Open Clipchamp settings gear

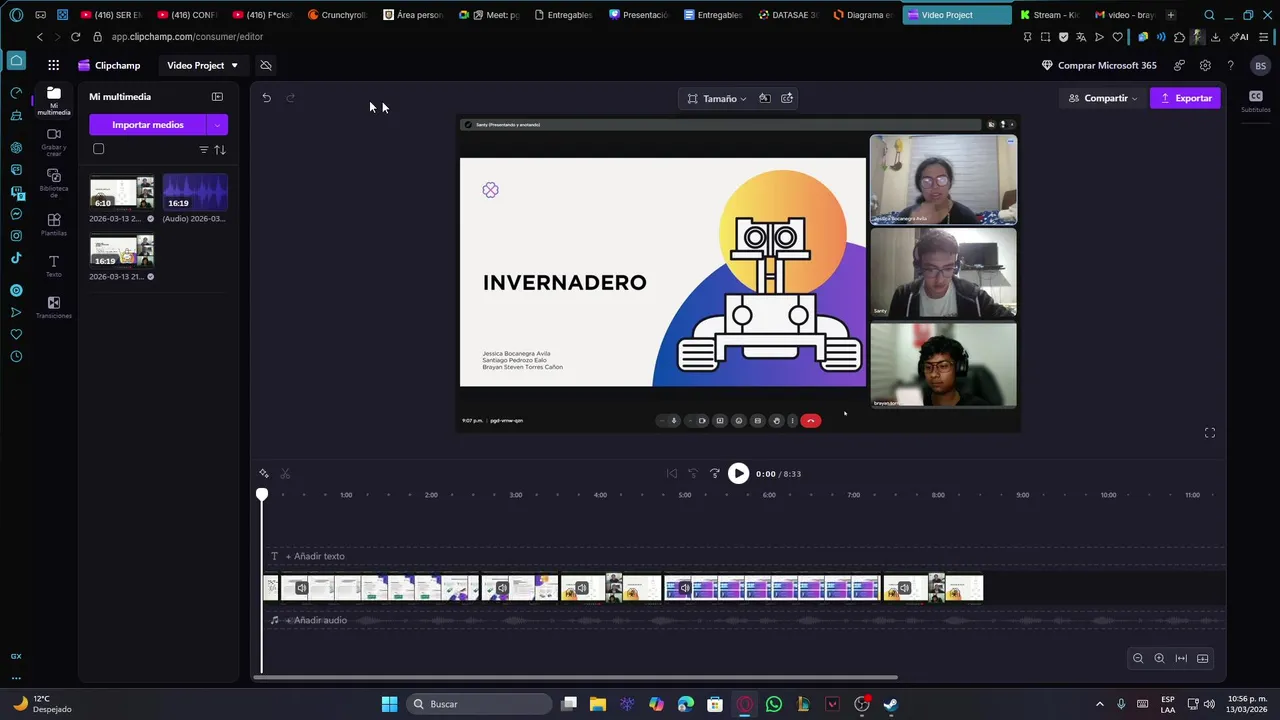click(x=1205, y=65)
